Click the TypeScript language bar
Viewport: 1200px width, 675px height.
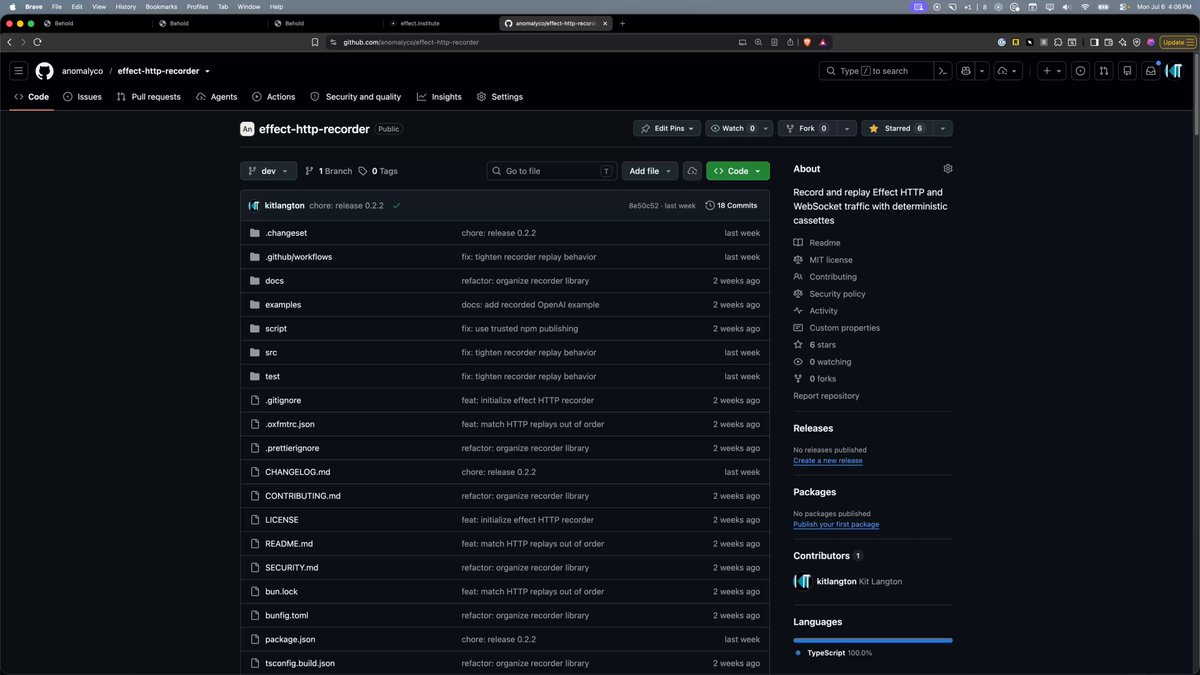873,640
